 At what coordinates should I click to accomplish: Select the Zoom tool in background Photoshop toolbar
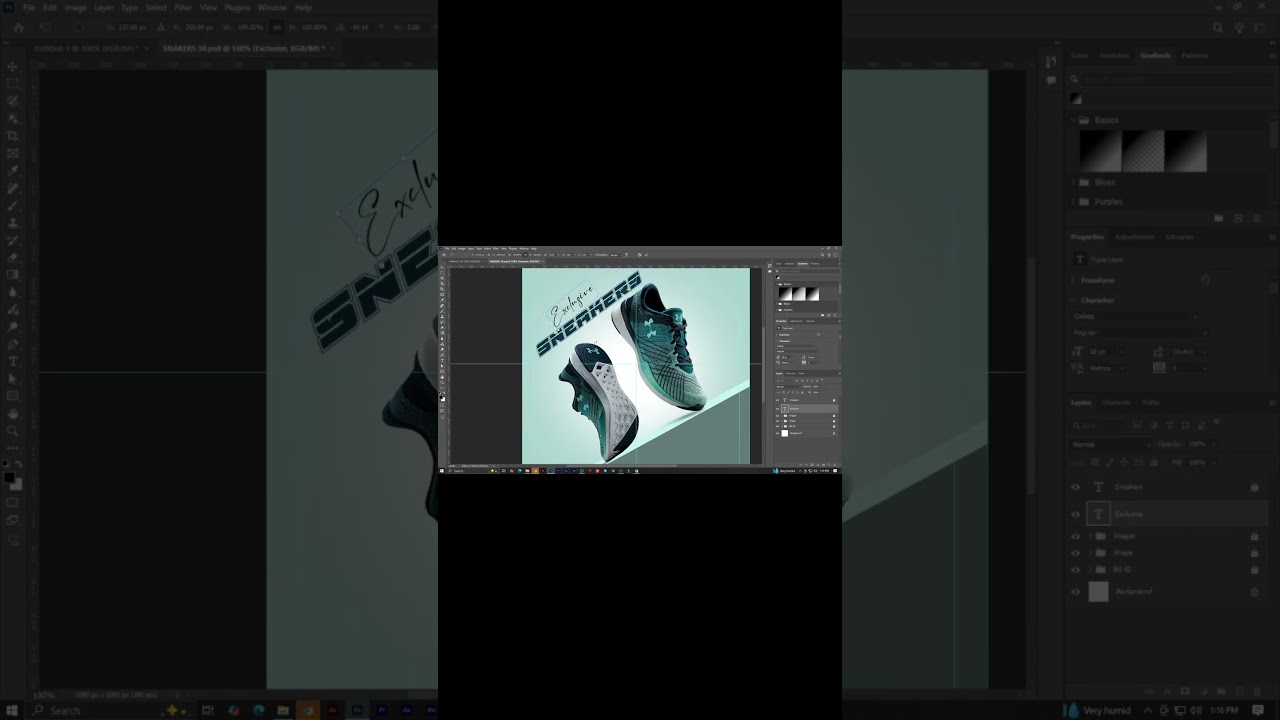tap(13, 431)
